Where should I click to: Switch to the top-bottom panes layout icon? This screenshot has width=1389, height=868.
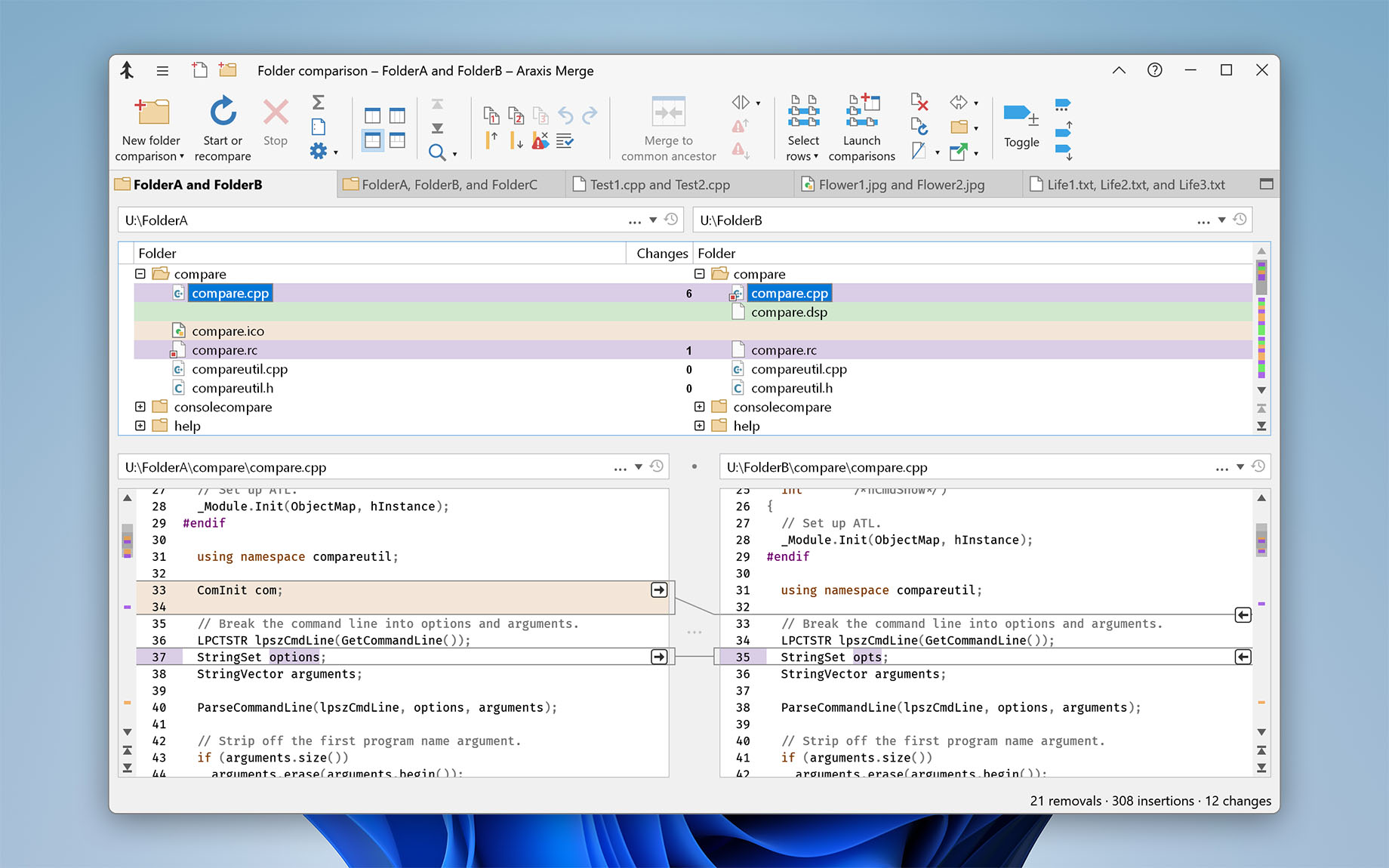tap(396, 140)
